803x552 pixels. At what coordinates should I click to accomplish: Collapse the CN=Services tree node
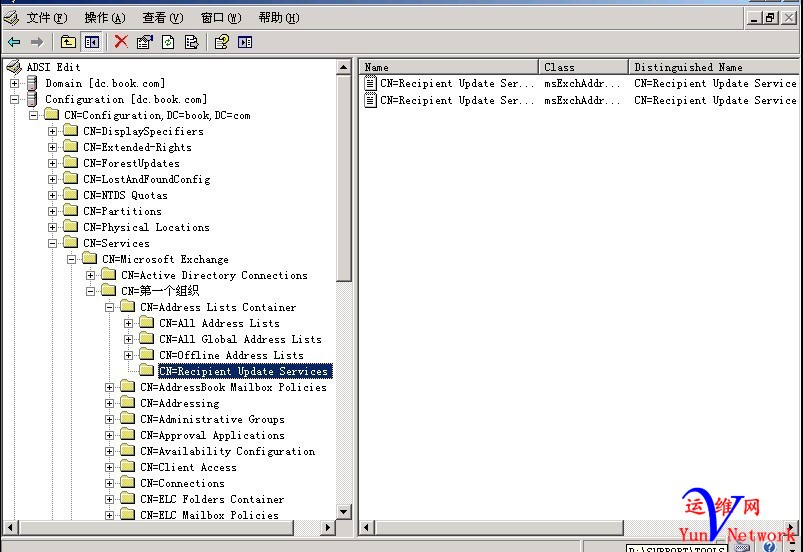(x=53, y=243)
